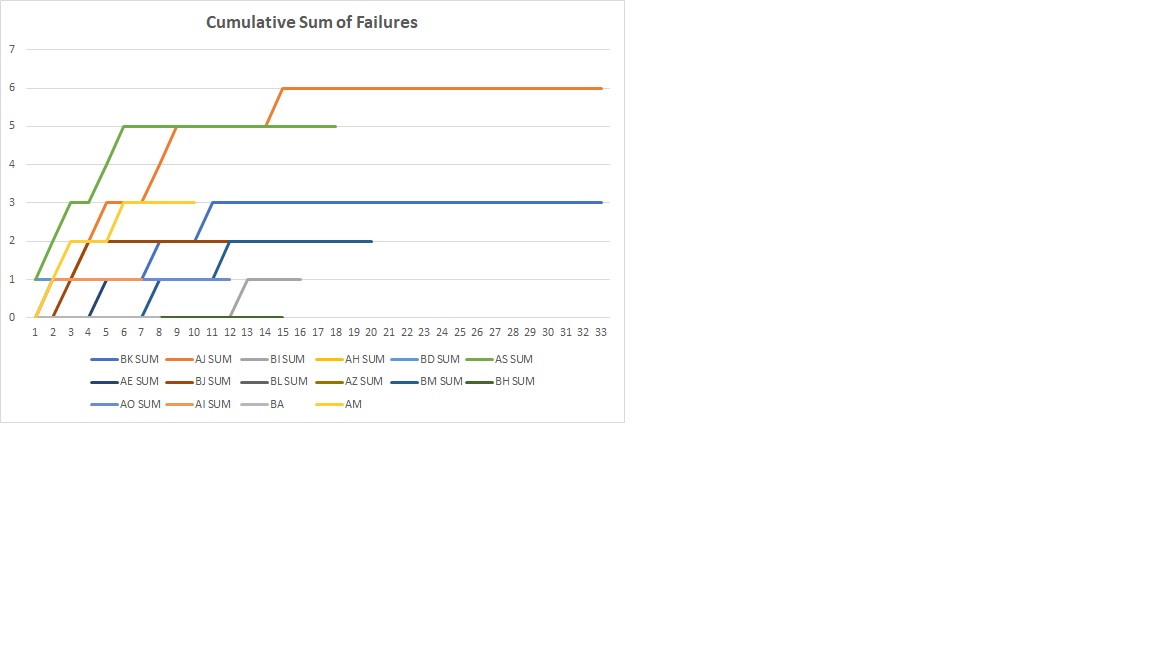The width and height of the screenshot is (1152, 648).
Task: Click the AO SUM legend entry
Action: (140, 404)
